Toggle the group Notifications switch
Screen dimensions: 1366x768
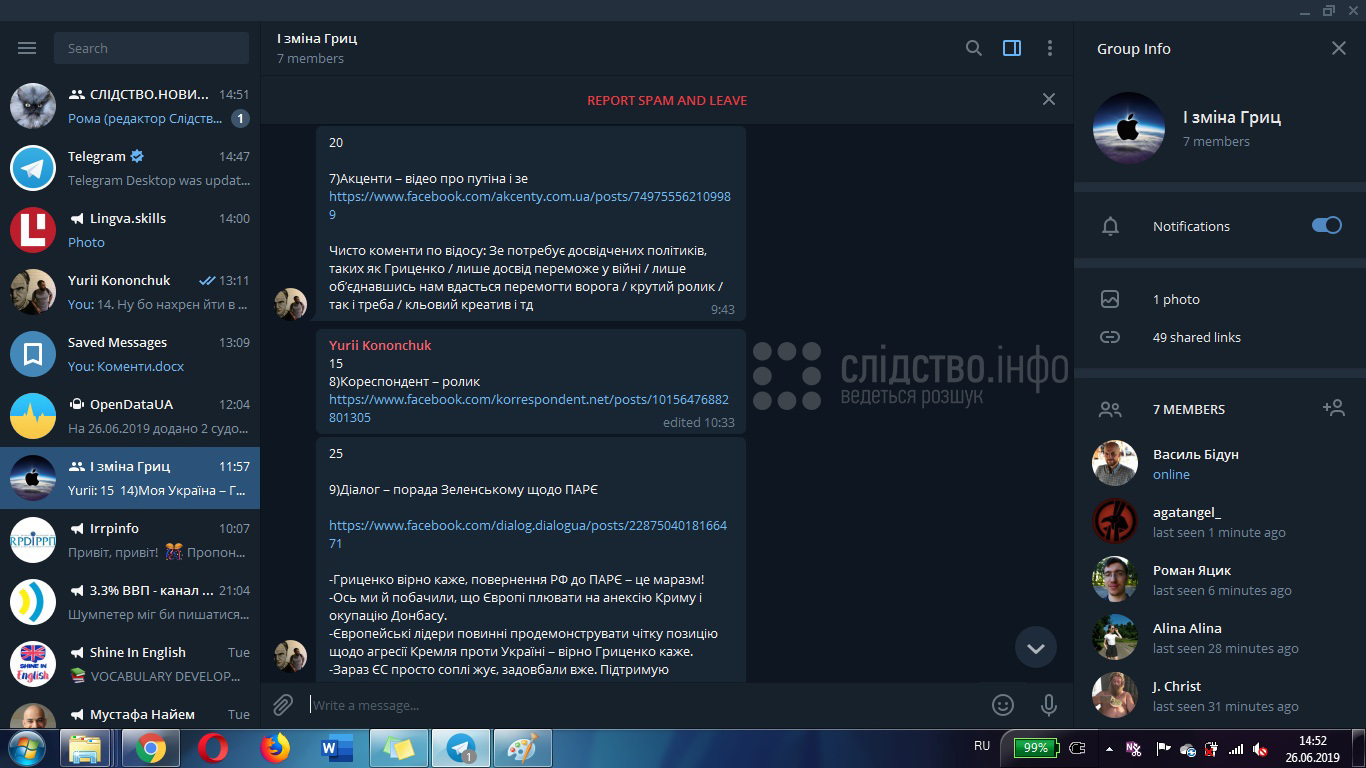[1327, 226]
